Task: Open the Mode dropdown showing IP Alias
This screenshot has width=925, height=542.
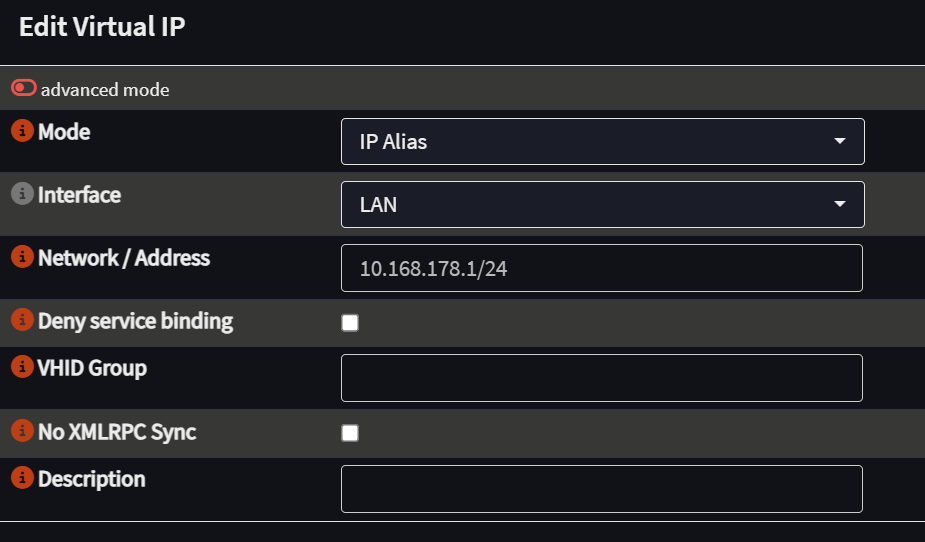Action: tap(602, 142)
